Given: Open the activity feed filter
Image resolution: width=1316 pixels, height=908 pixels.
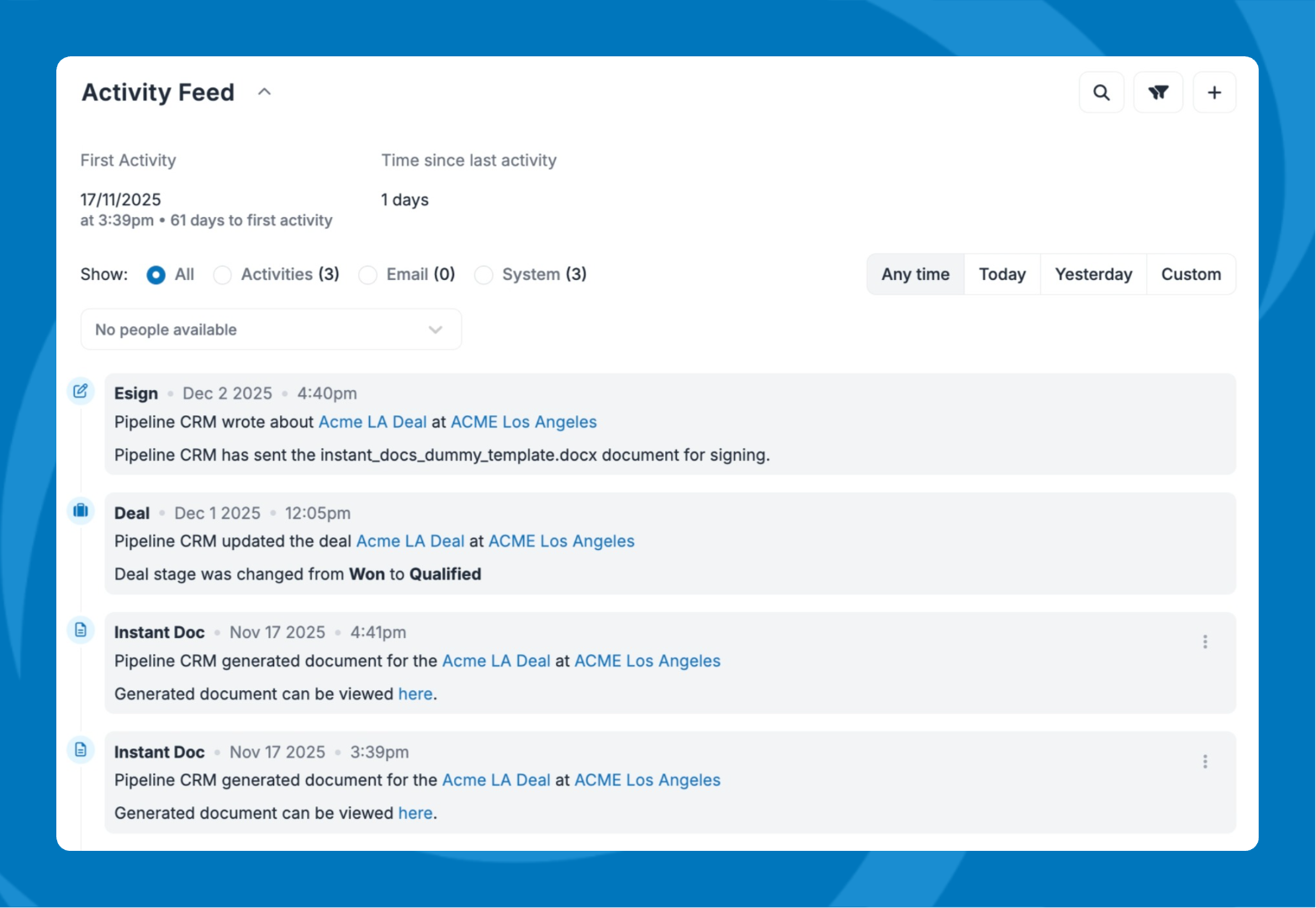Looking at the screenshot, I should click(x=1158, y=92).
